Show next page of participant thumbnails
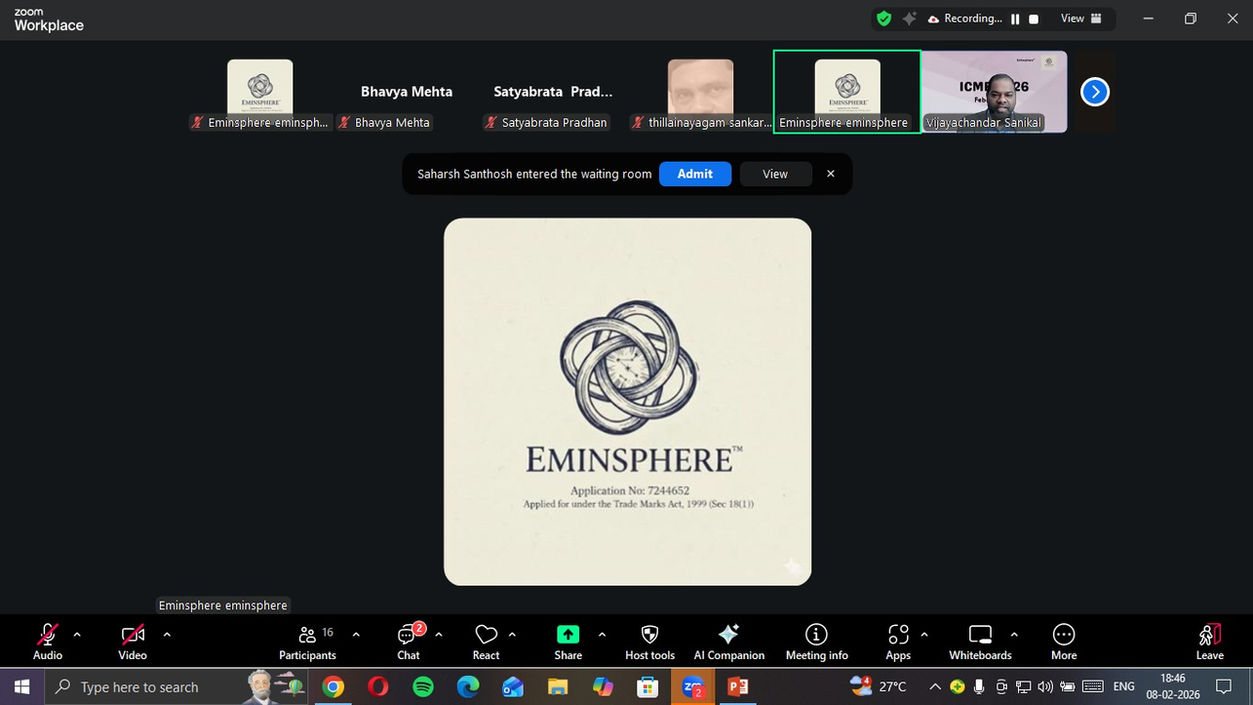1253x705 pixels. point(1095,92)
